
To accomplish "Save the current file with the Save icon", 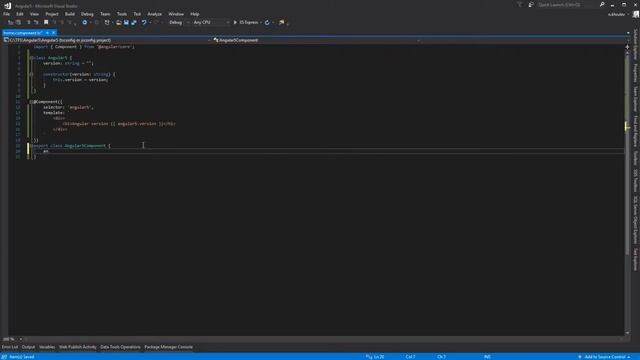I will pos(126,22).
